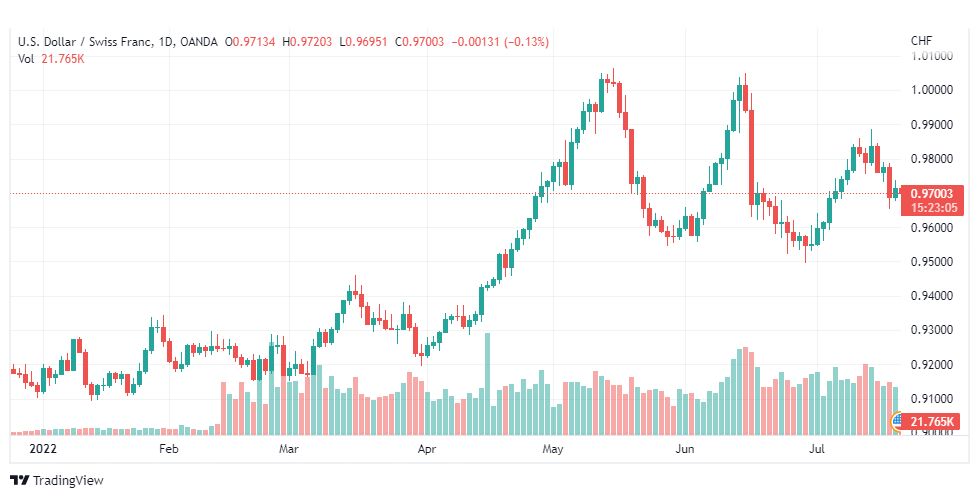Select the Vol indicator label
979x498 pixels.
26,59
